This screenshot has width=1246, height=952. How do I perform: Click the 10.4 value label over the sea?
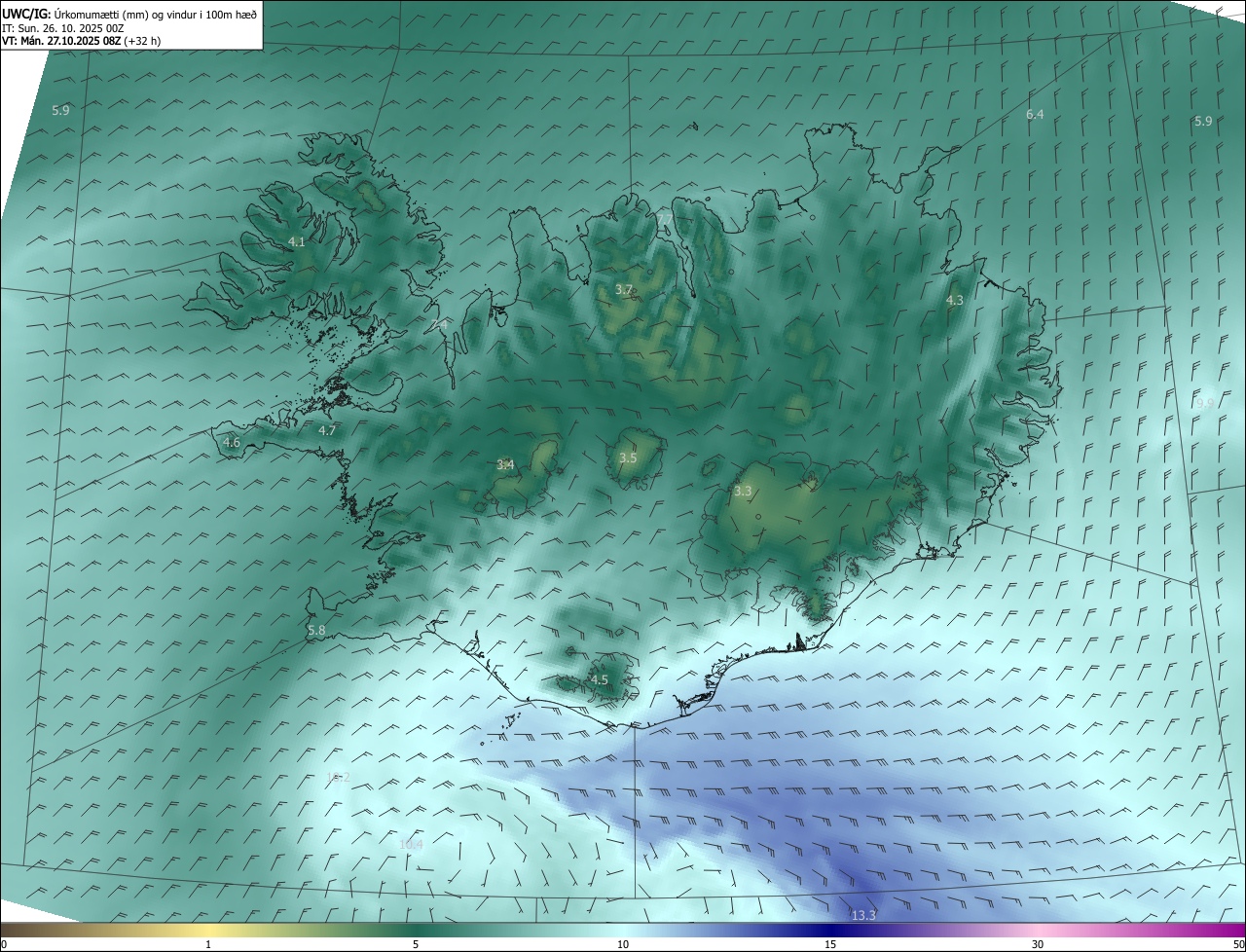[411, 844]
